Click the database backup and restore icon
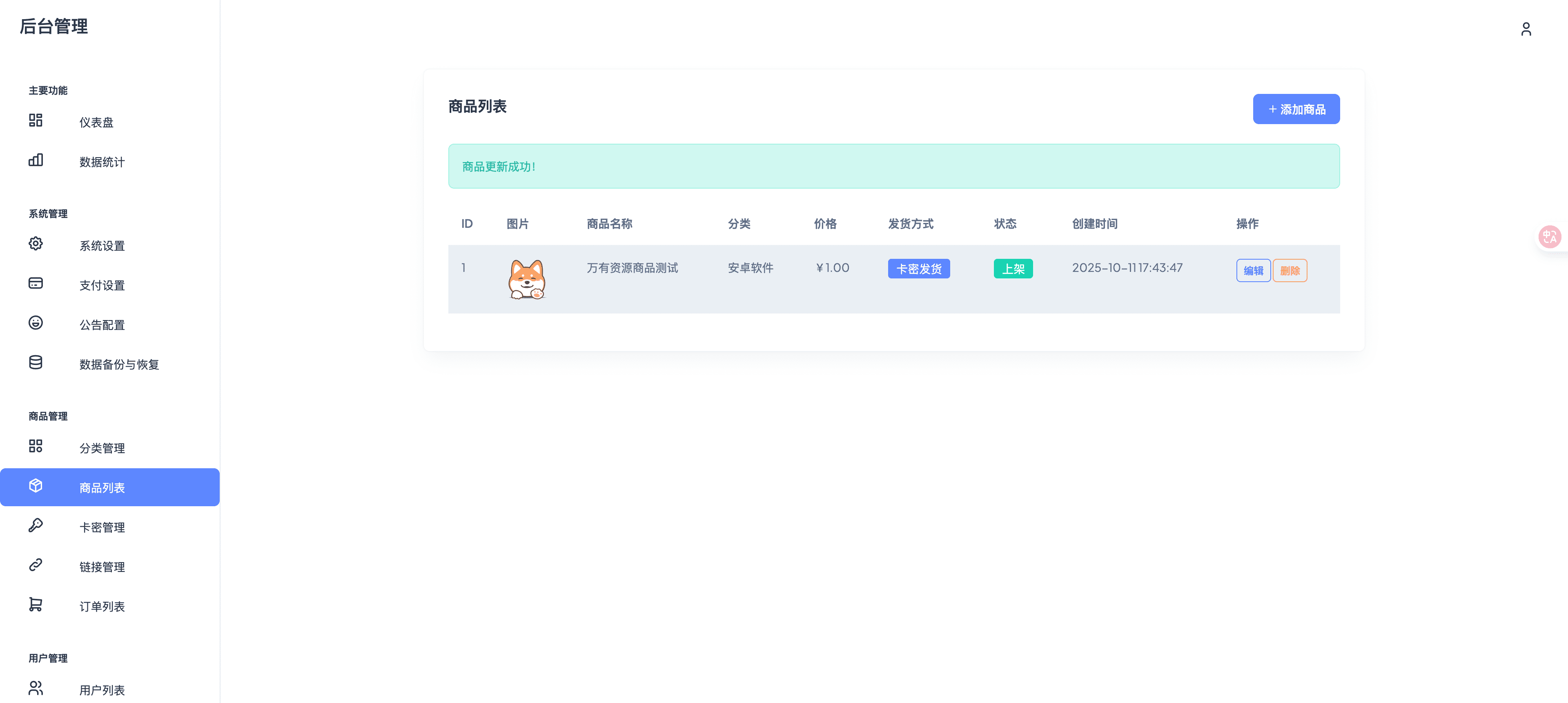The image size is (1568, 703). (35, 362)
